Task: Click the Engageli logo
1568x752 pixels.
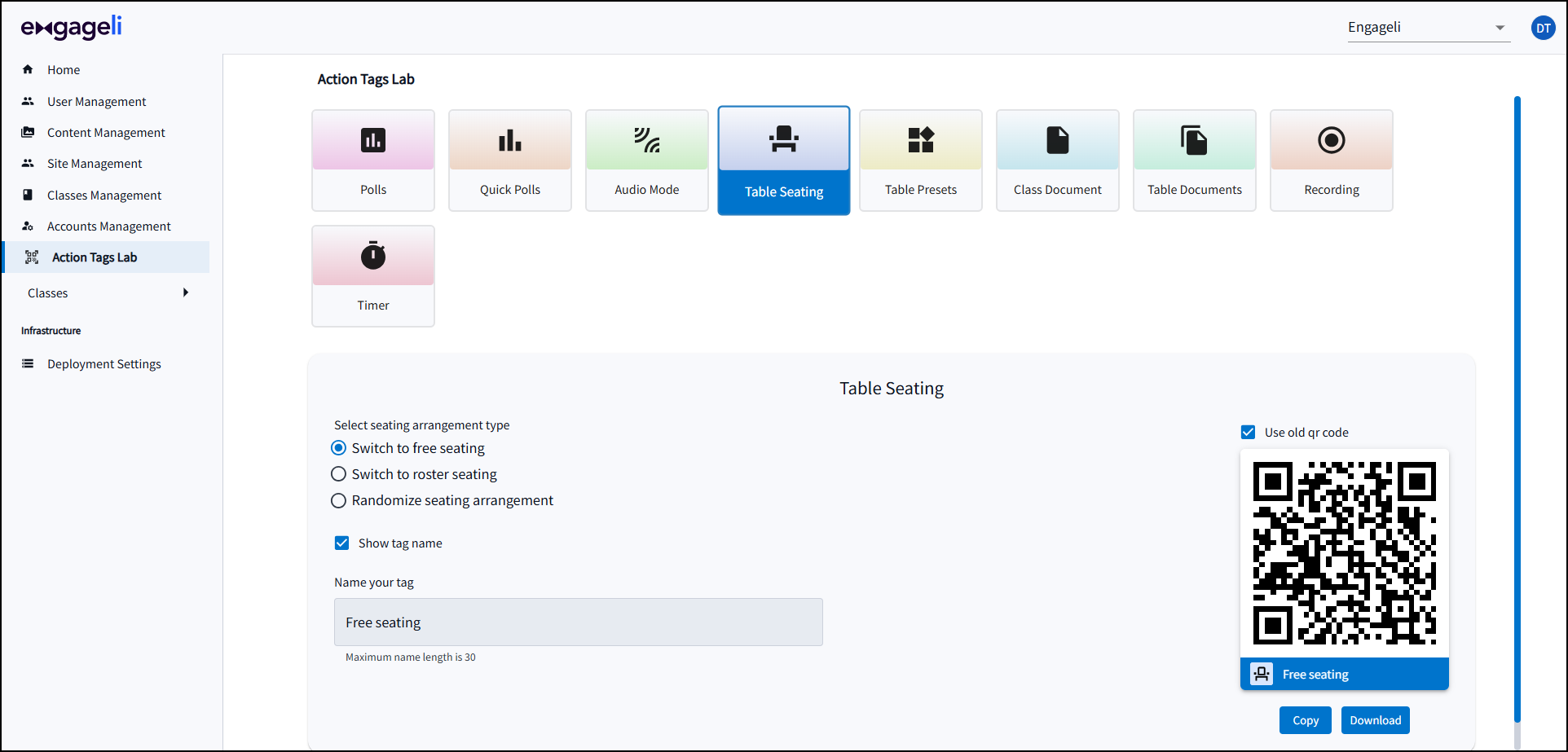Action: click(x=71, y=28)
